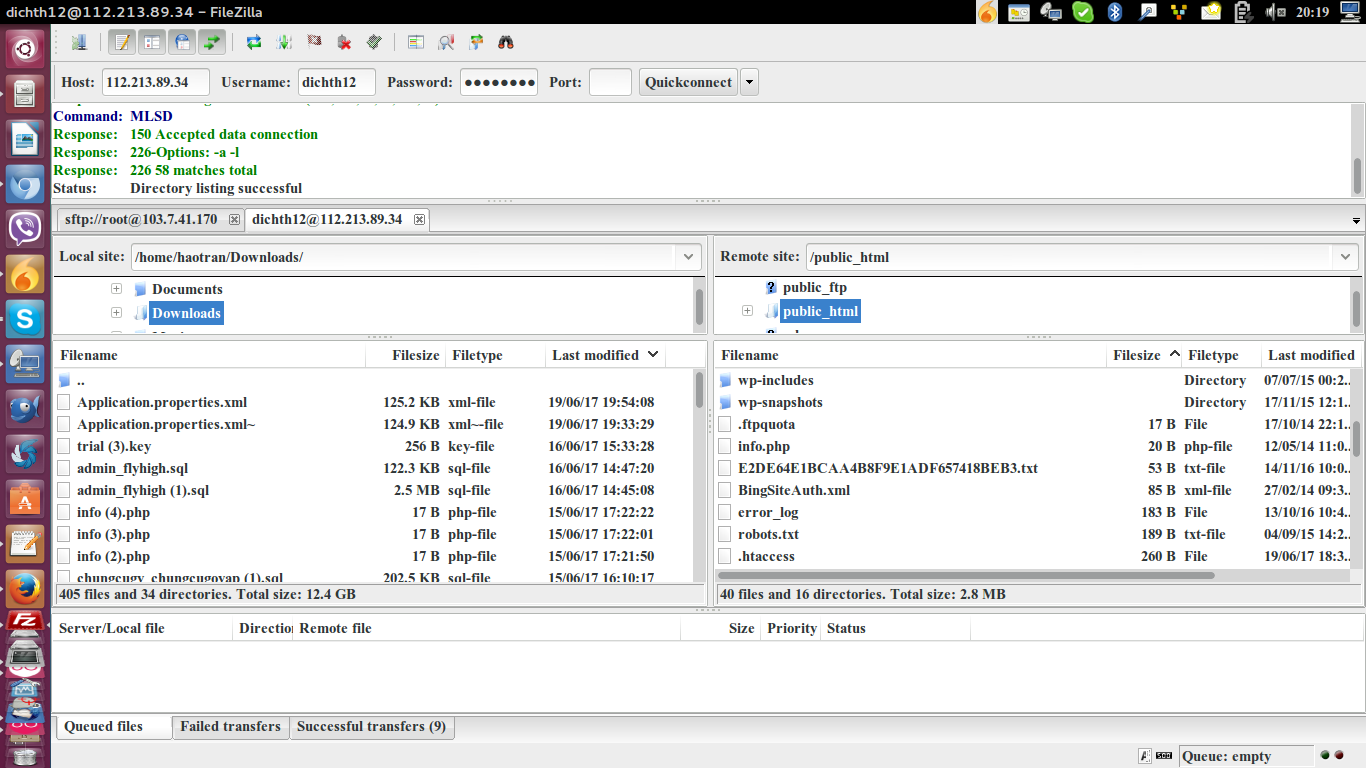
Task: Click the local Filename column header
Action: coord(210,355)
